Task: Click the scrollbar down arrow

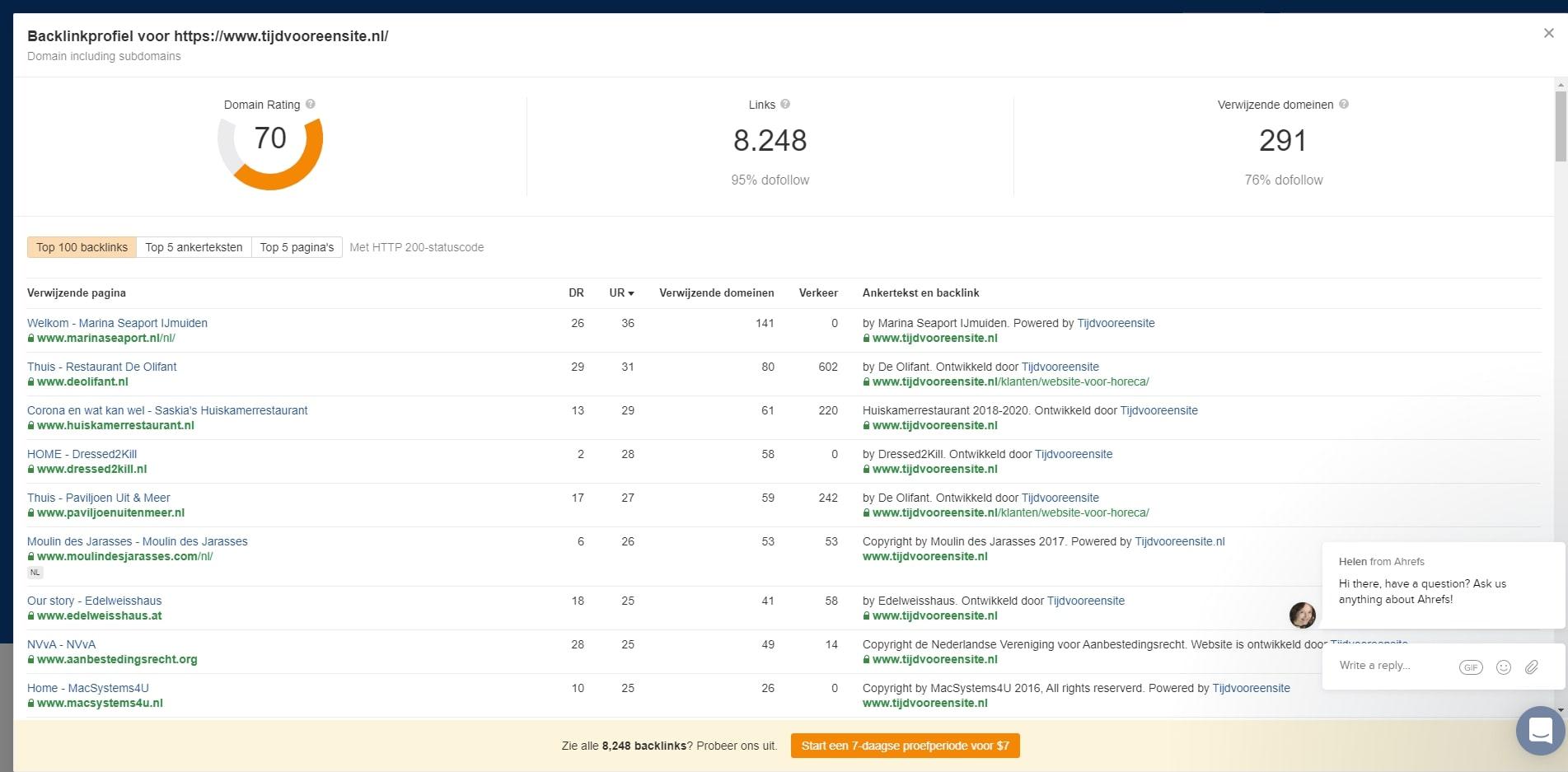Action: [1561, 710]
